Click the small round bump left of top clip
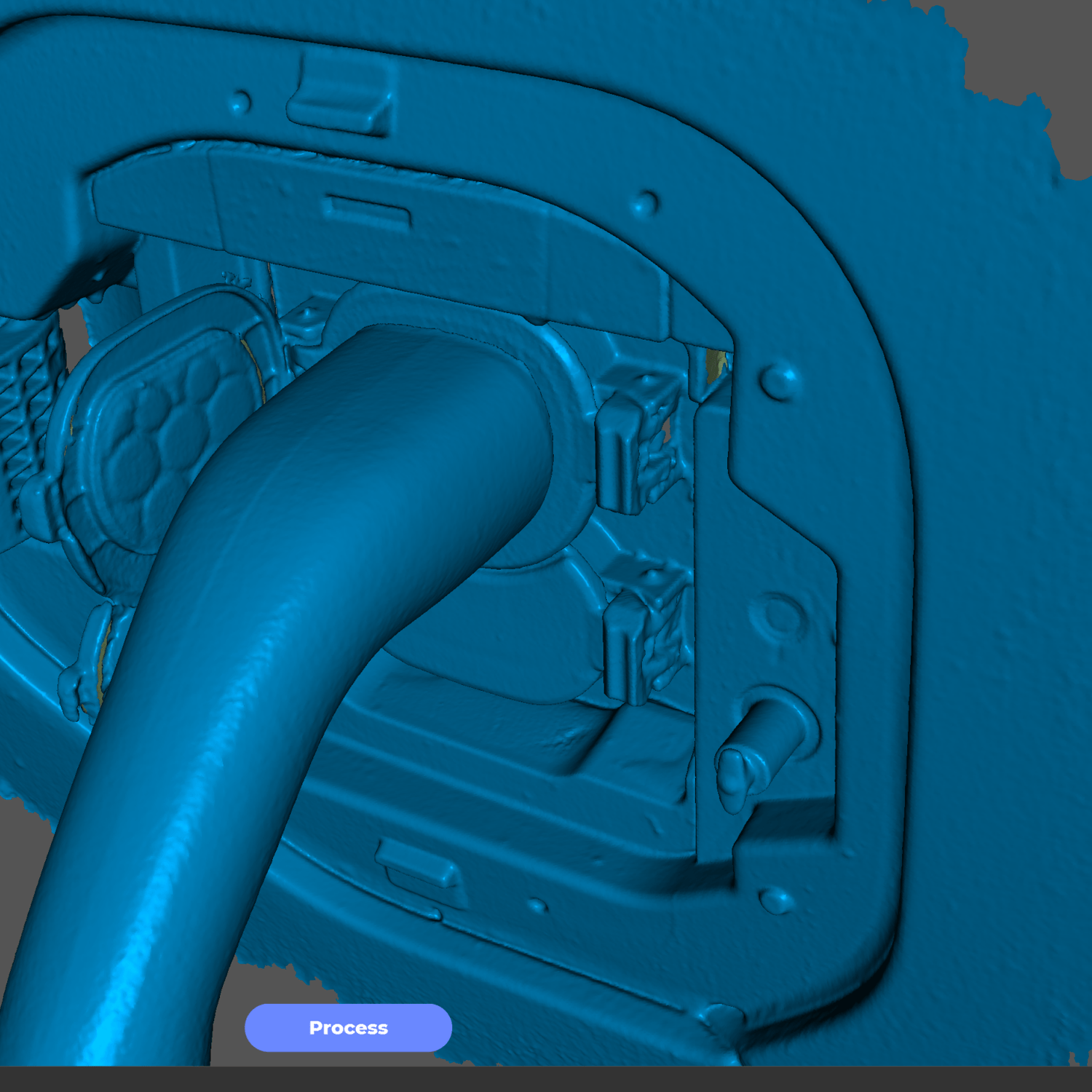The height and width of the screenshot is (1092, 1092). (240, 103)
